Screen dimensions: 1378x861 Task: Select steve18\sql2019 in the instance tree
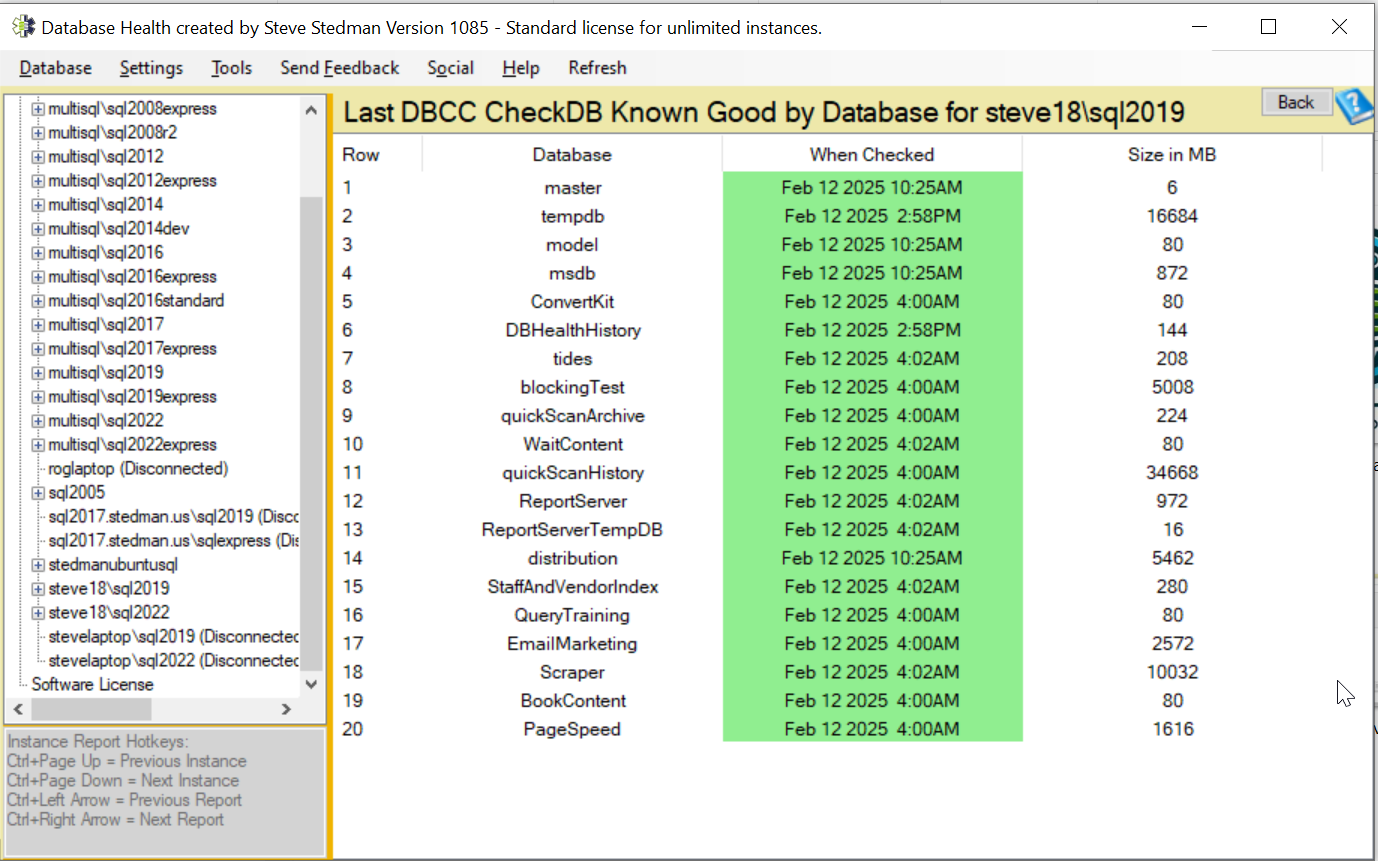pyautogui.click(x=109, y=589)
